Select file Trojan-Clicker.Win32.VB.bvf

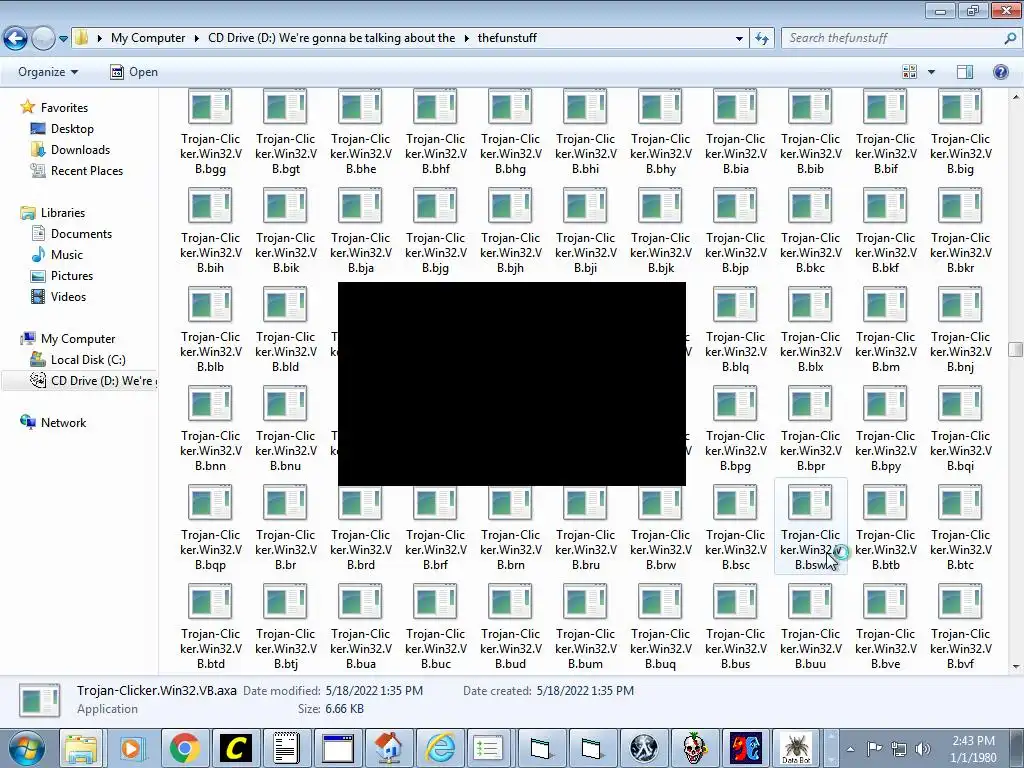(x=960, y=627)
